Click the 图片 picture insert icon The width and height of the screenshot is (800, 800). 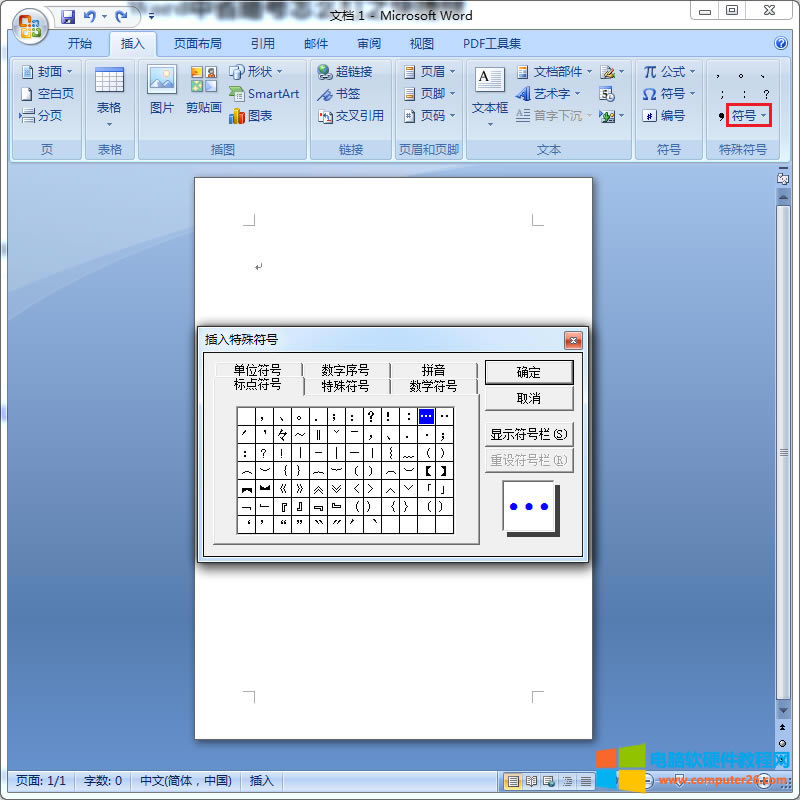click(x=161, y=90)
